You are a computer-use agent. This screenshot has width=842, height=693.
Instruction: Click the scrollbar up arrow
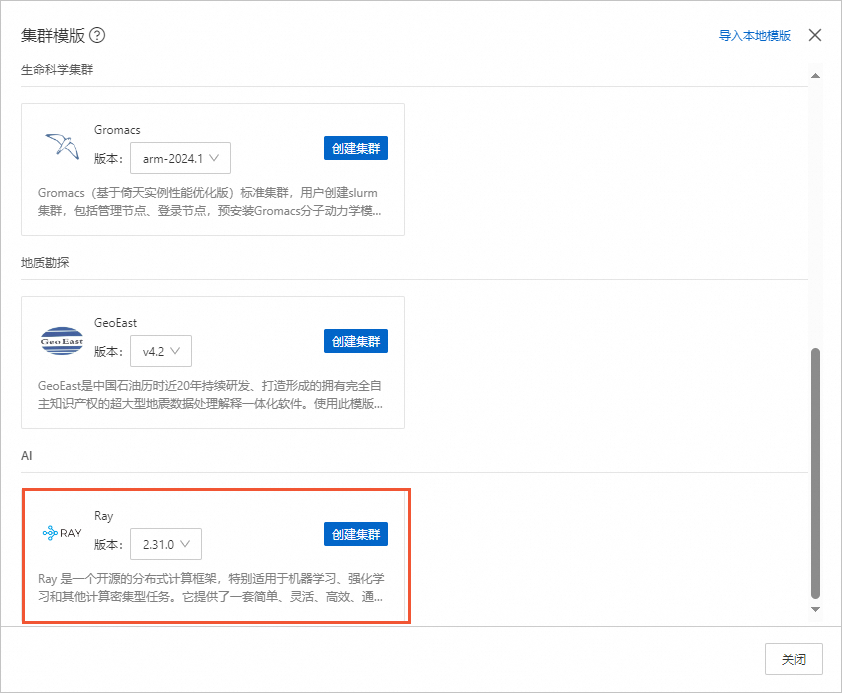(x=815, y=76)
